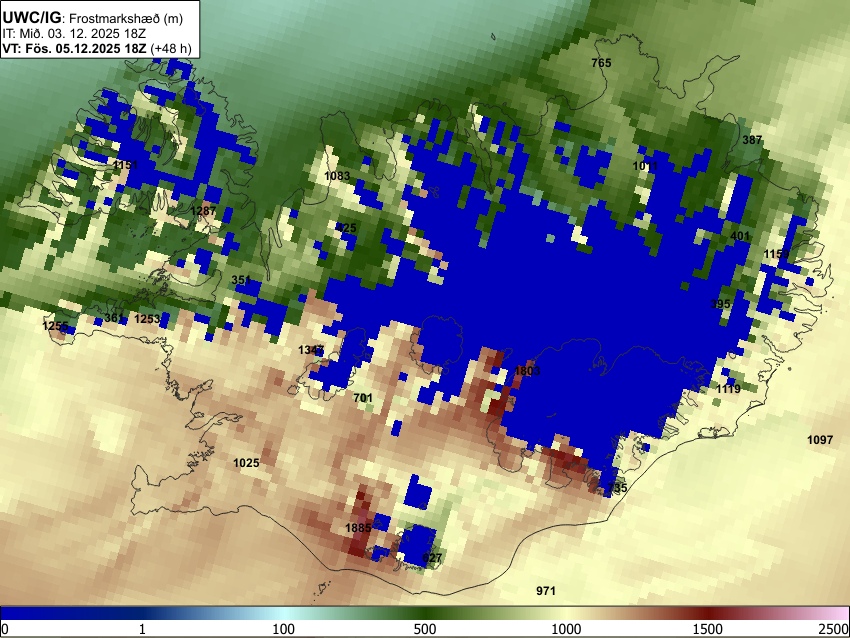Click the colorbar tick label 2500

tap(834, 629)
